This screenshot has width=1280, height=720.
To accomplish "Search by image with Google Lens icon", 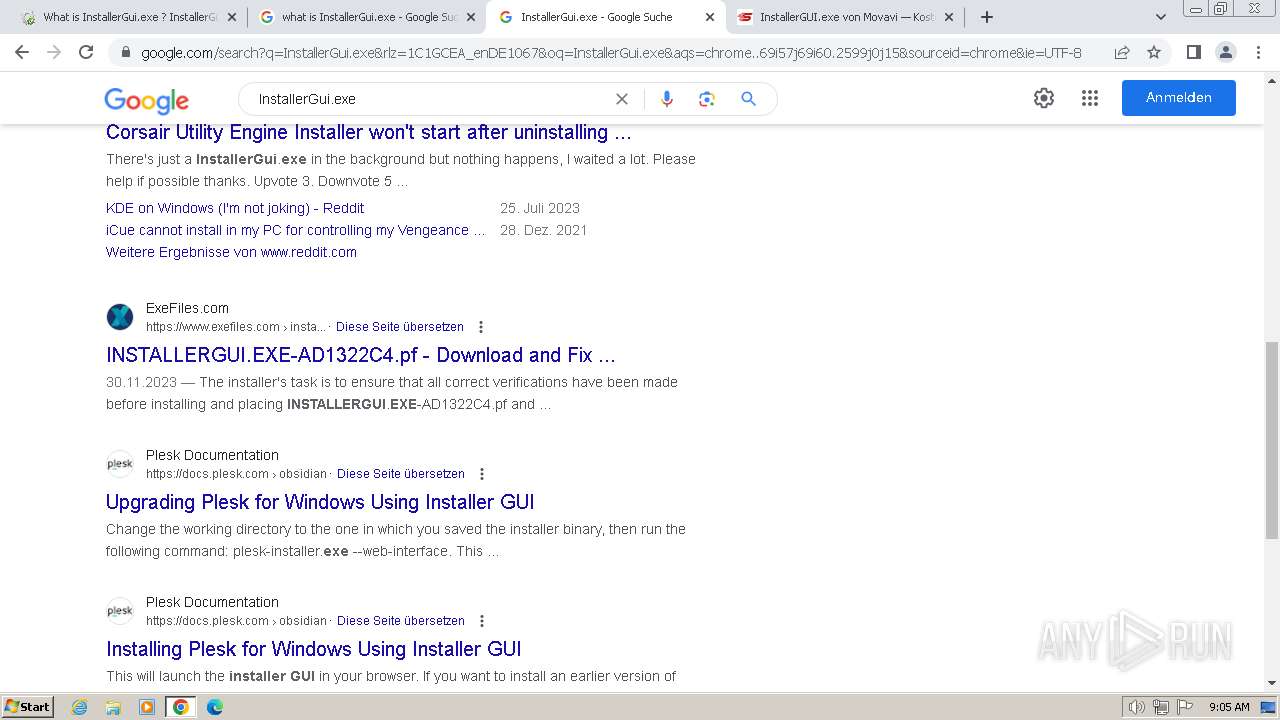I will 707,99.
